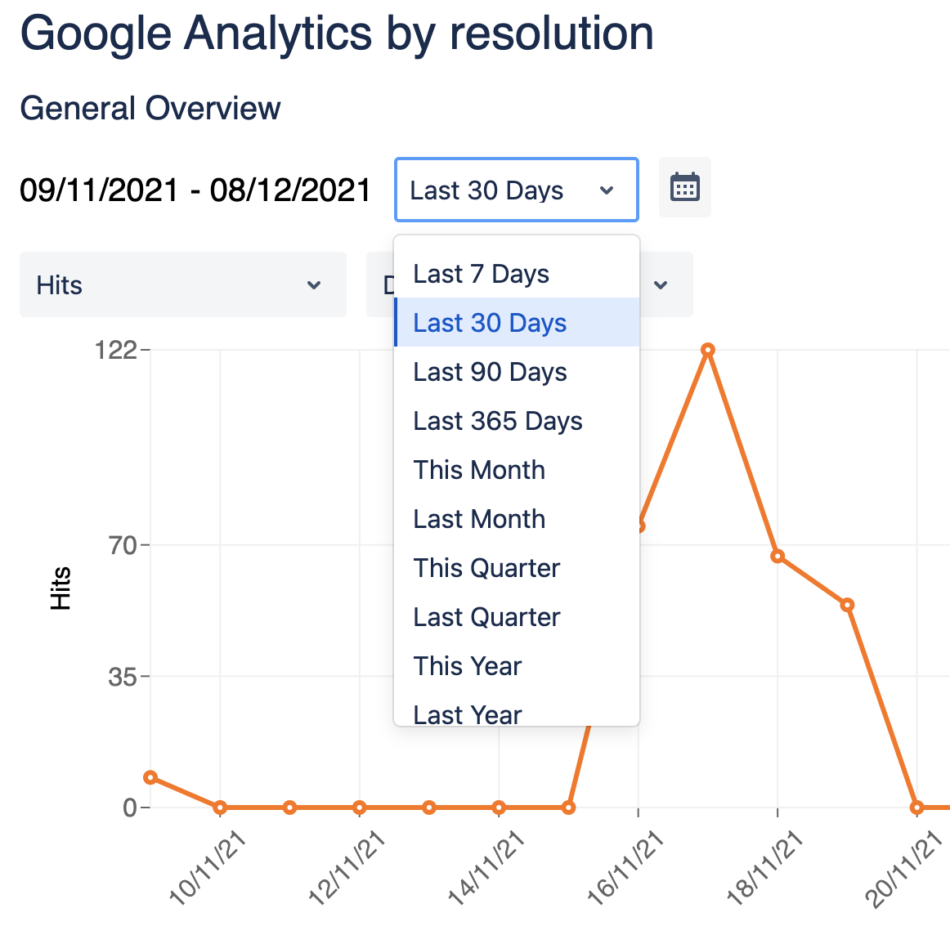Click the data point at 10/11/21
Image resolution: width=950 pixels, height=935 pixels.
220,807
